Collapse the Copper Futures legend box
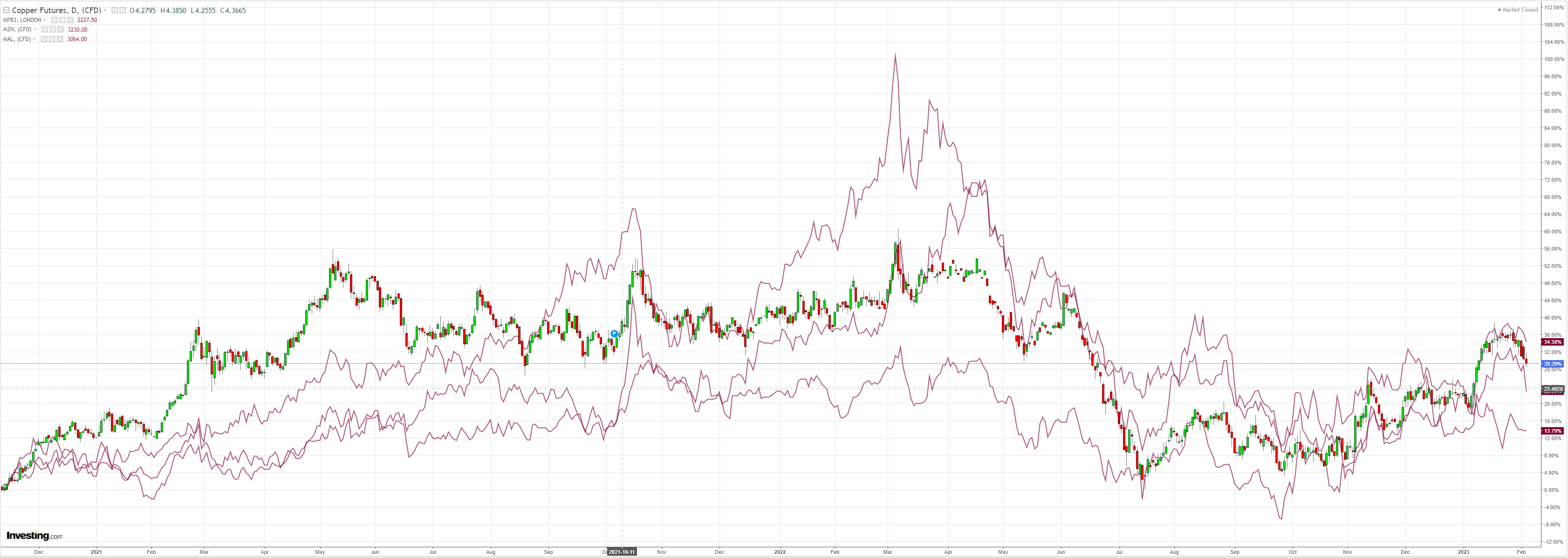 tap(6, 10)
